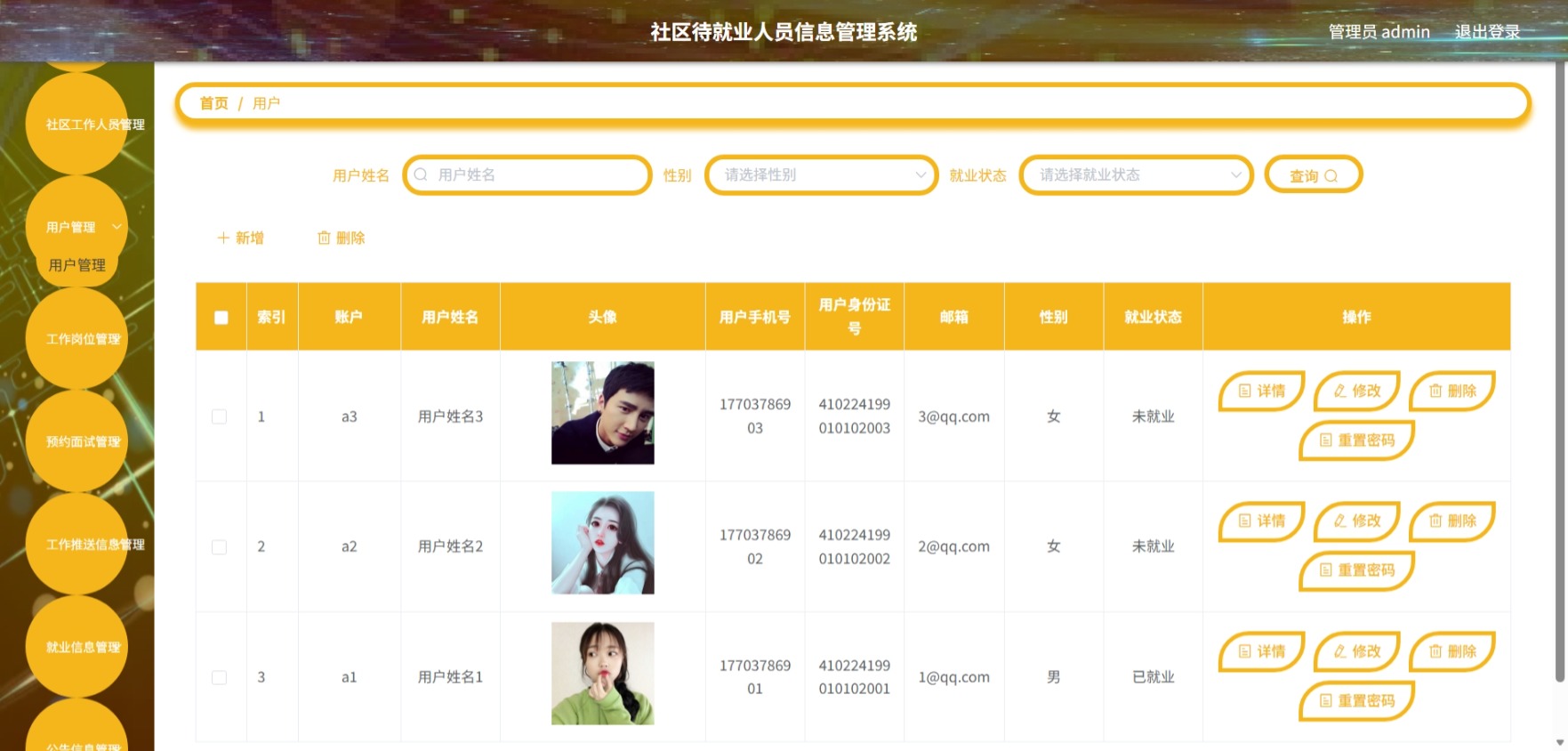Collapse the 用户管理 menu chevron
The width and height of the screenshot is (1568, 751).
[x=117, y=227]
